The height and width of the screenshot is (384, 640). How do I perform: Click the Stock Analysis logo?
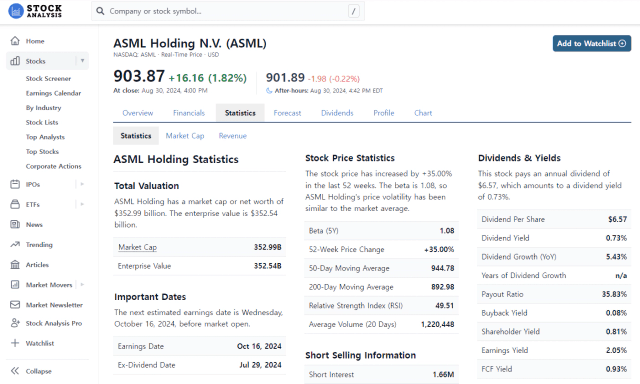(35, 11)
